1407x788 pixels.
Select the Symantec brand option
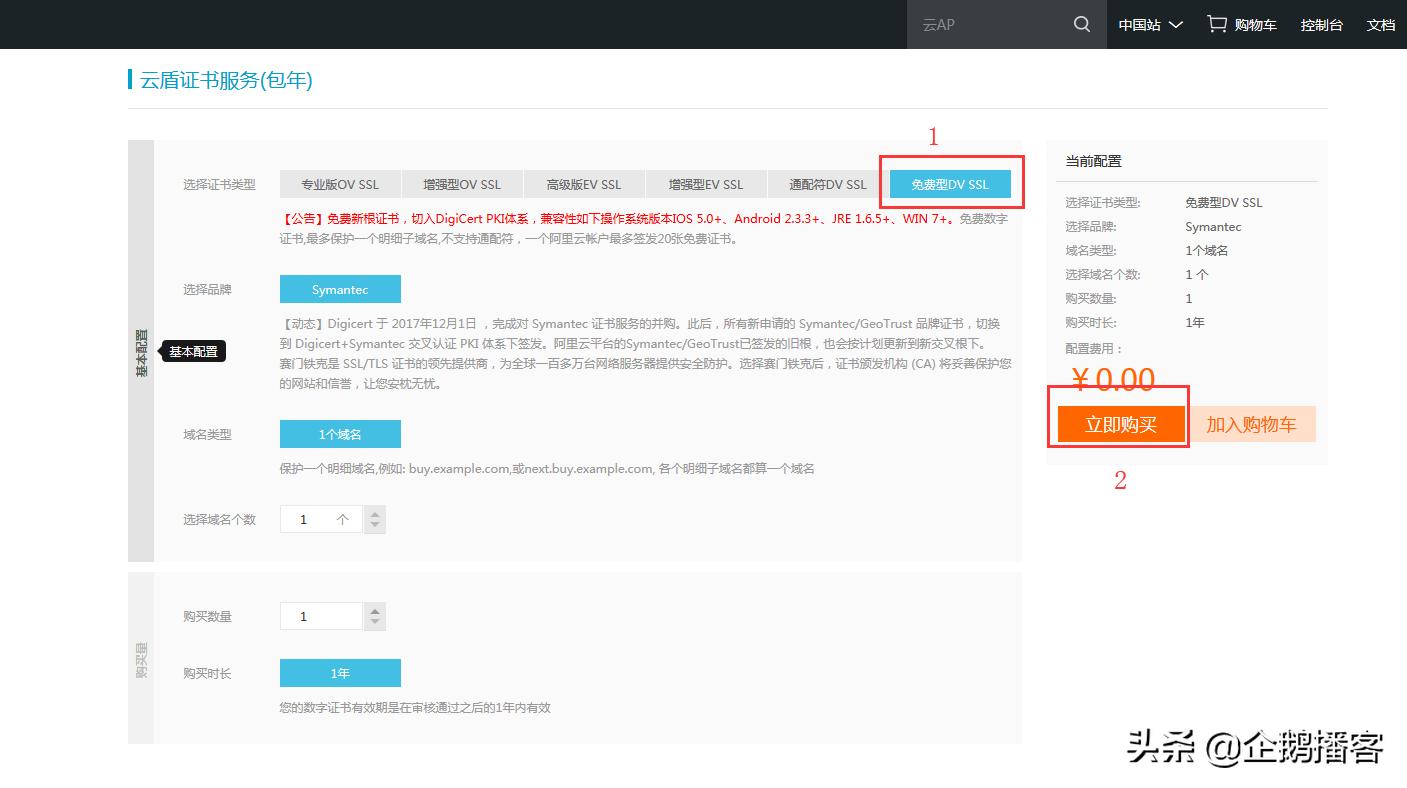[340, 288]
